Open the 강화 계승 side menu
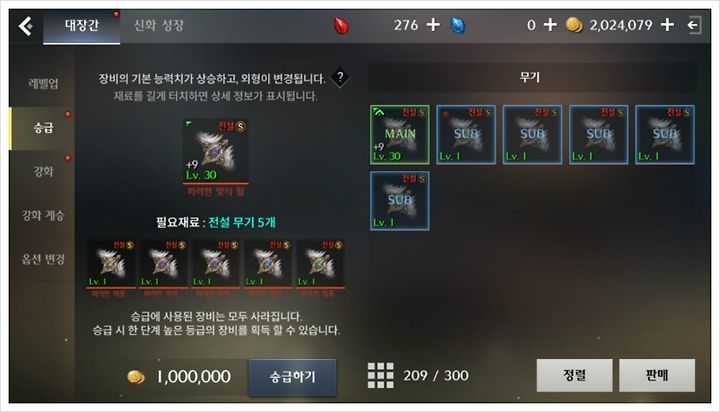 click(43, 215)
